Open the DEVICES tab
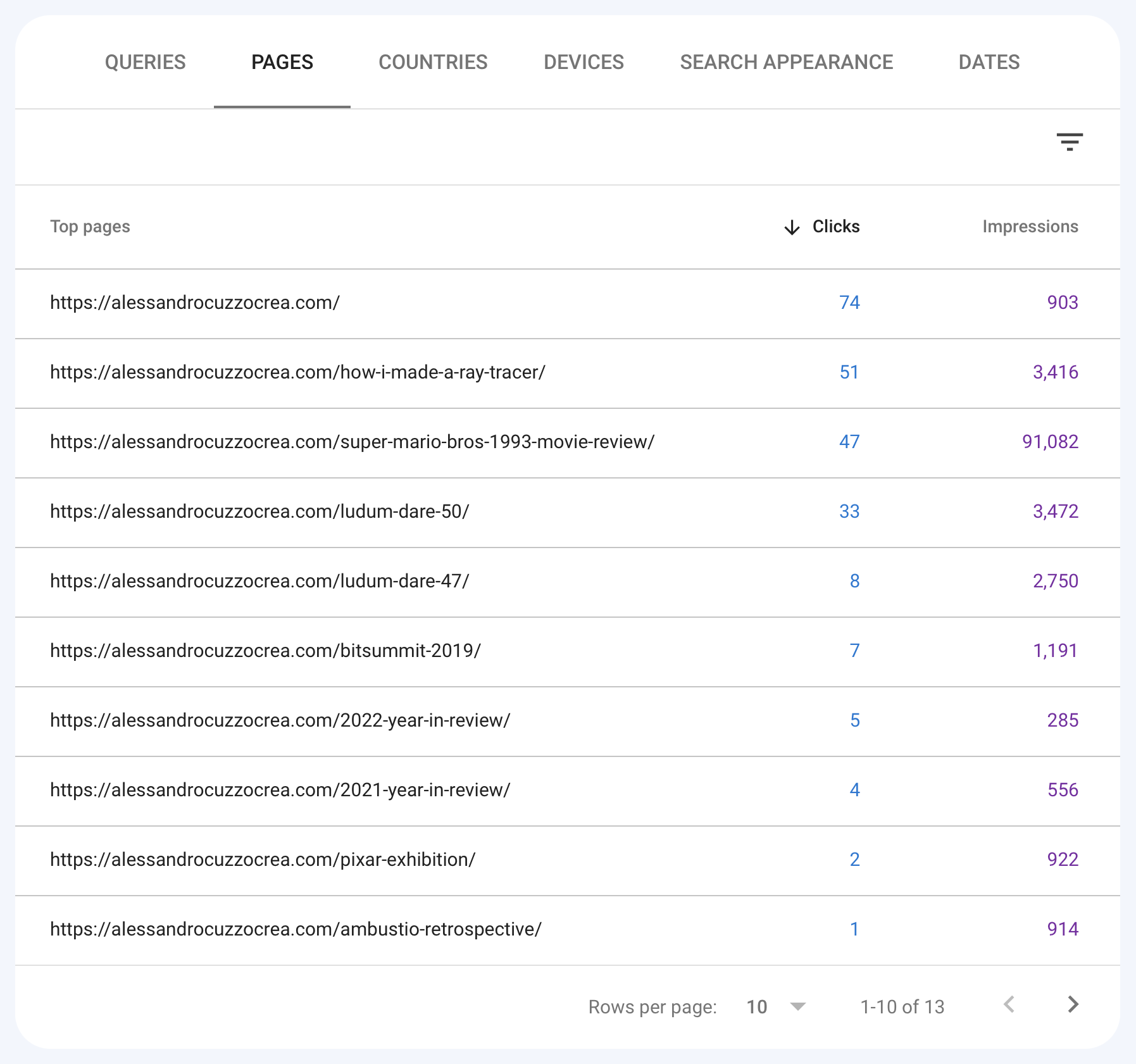The image size is (1136, 1064). click(584, 62)
